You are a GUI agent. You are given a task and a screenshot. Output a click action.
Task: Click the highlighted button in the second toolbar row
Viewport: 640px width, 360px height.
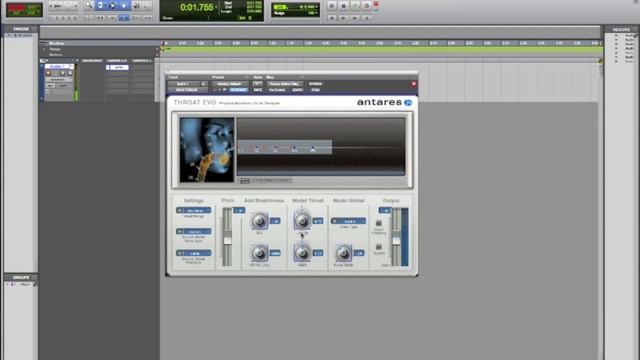click(x=124, y=18)
